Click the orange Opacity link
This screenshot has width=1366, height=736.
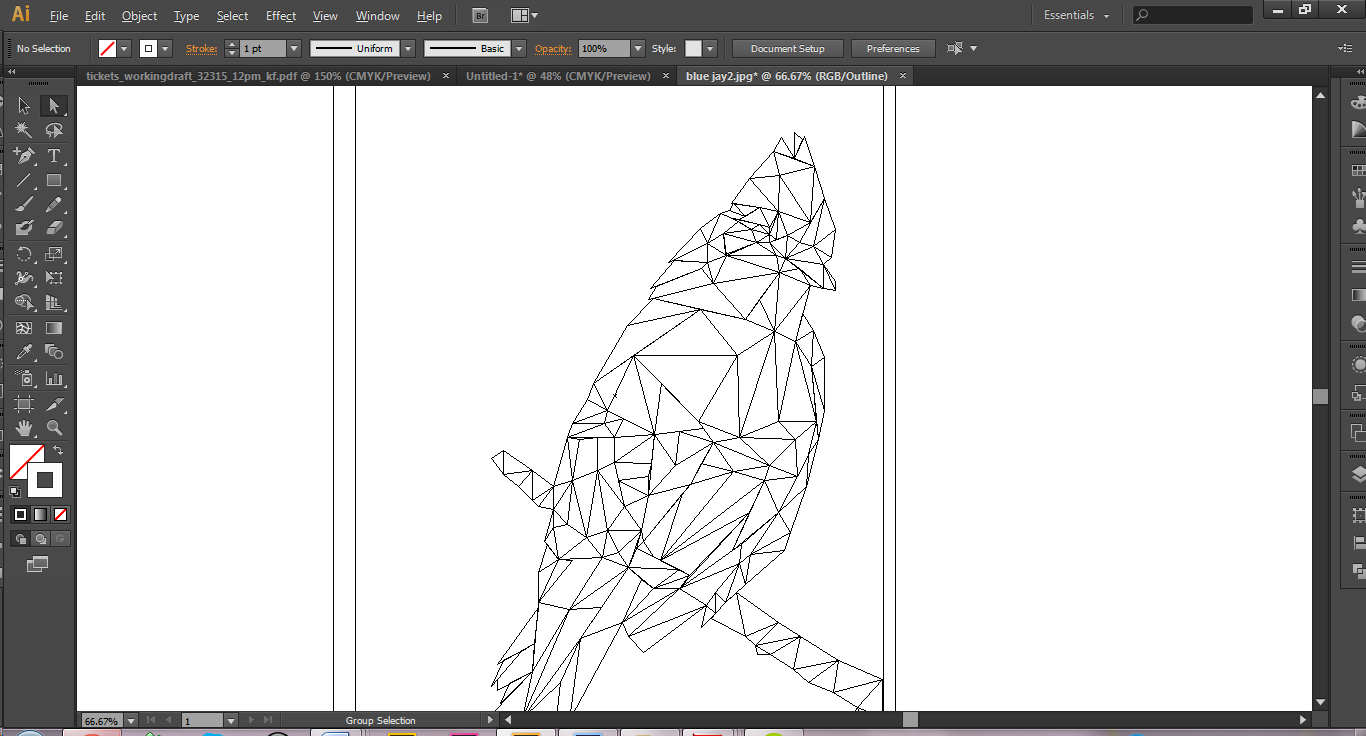click(x=553, y=48)
